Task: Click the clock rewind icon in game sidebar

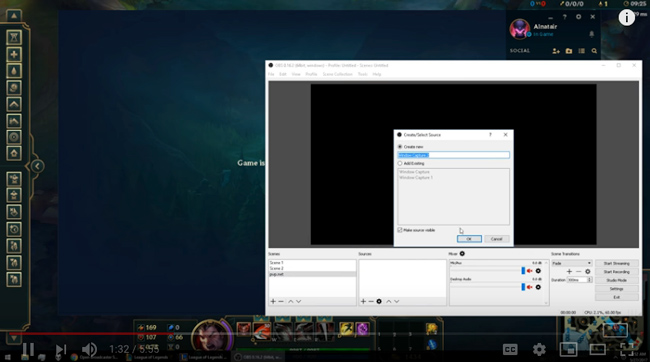Action: pos(14,229)
